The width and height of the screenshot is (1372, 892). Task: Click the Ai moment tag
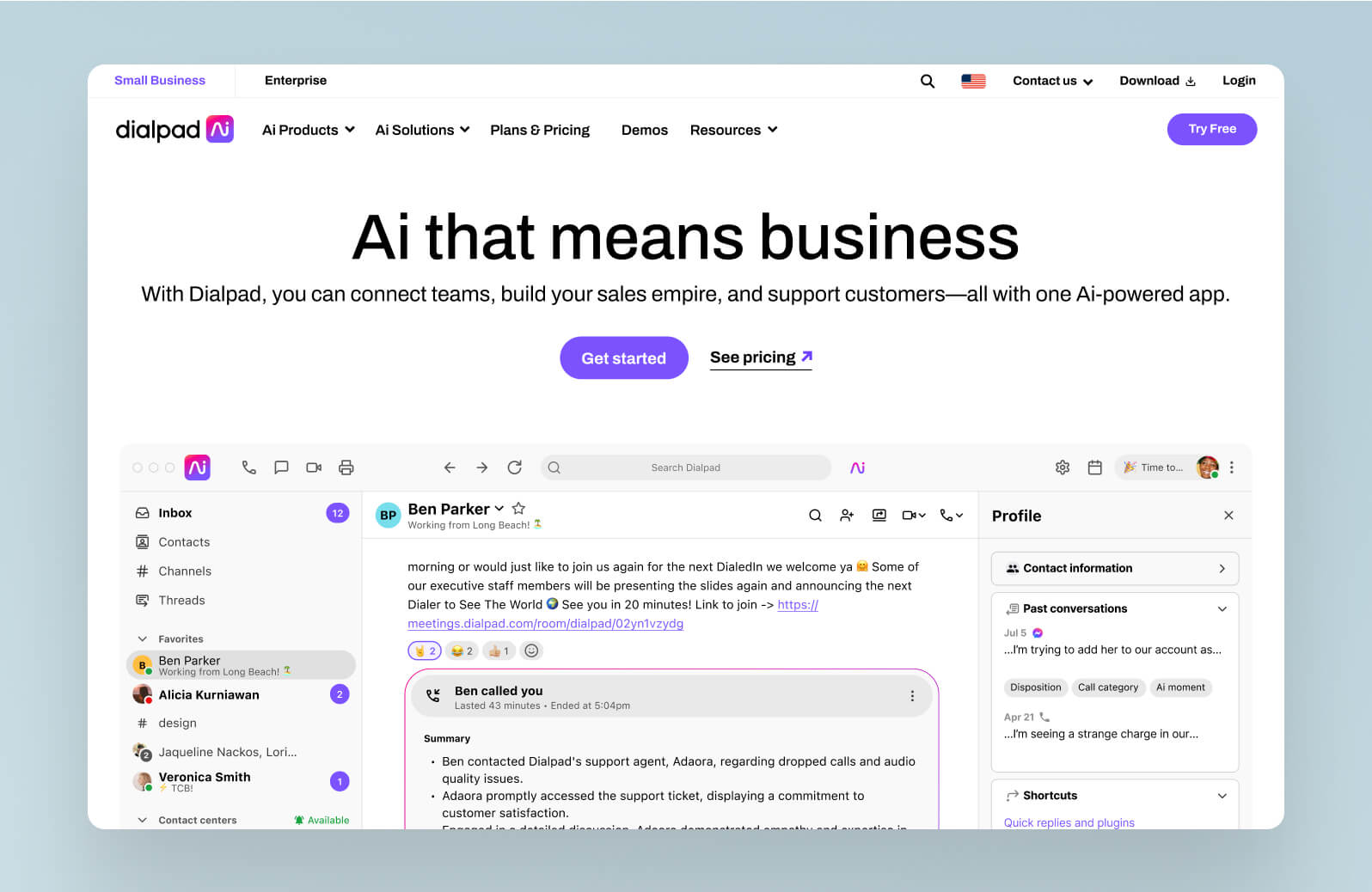coord(1180,687)
